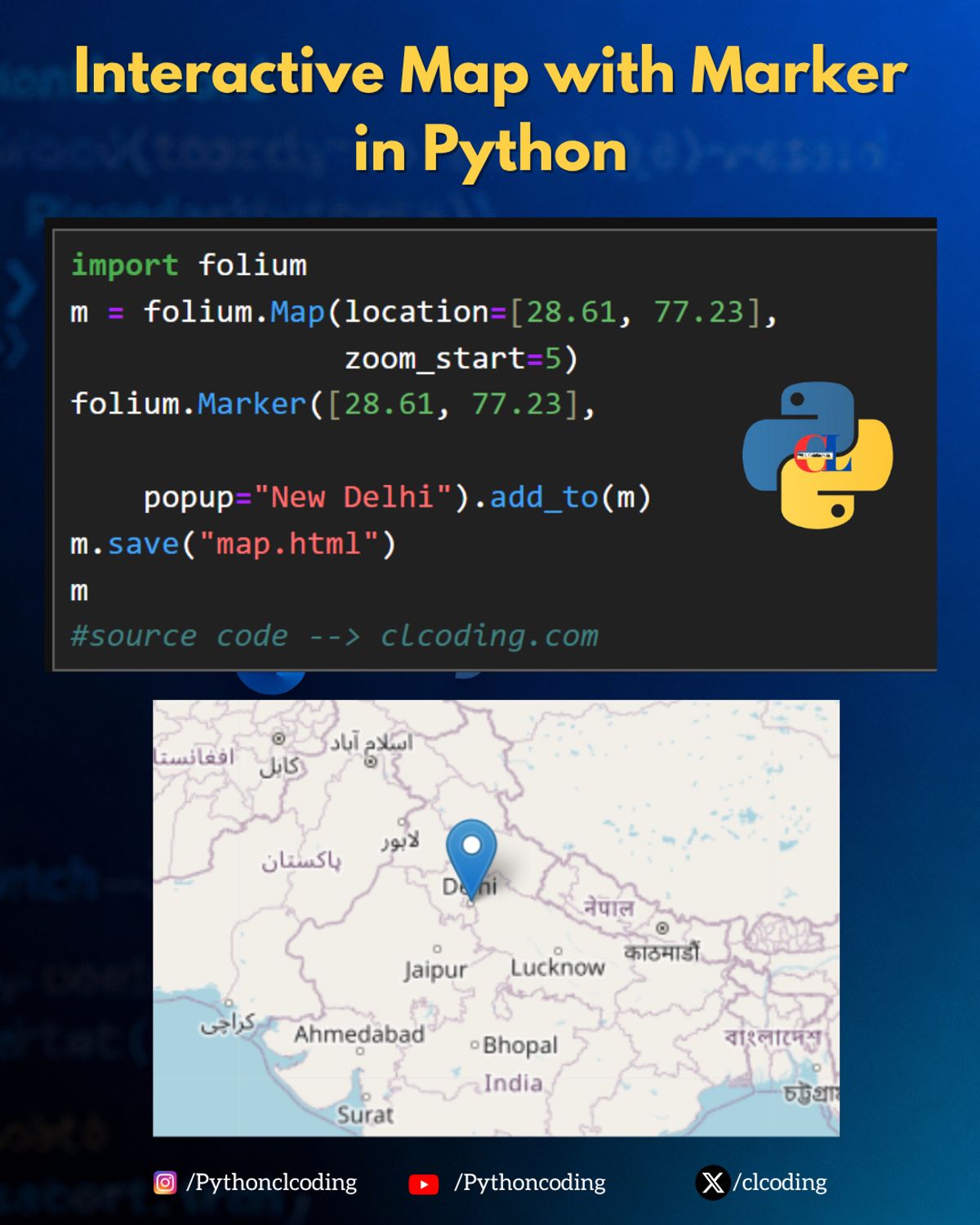Toggle the Bhopal city dot on the map

(x=474, y=1045)
